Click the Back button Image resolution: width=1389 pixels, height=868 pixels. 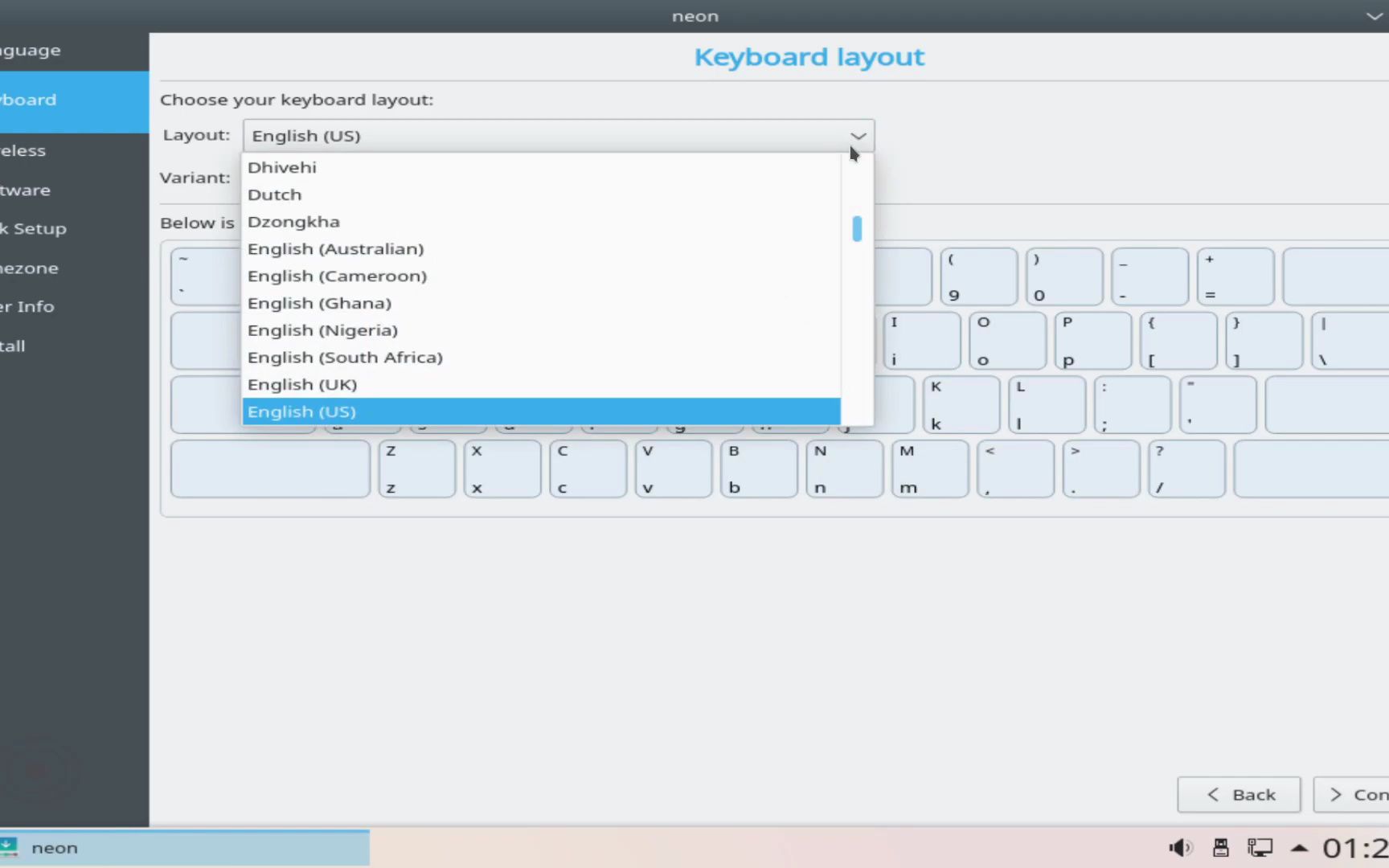tap(1239, 794)
